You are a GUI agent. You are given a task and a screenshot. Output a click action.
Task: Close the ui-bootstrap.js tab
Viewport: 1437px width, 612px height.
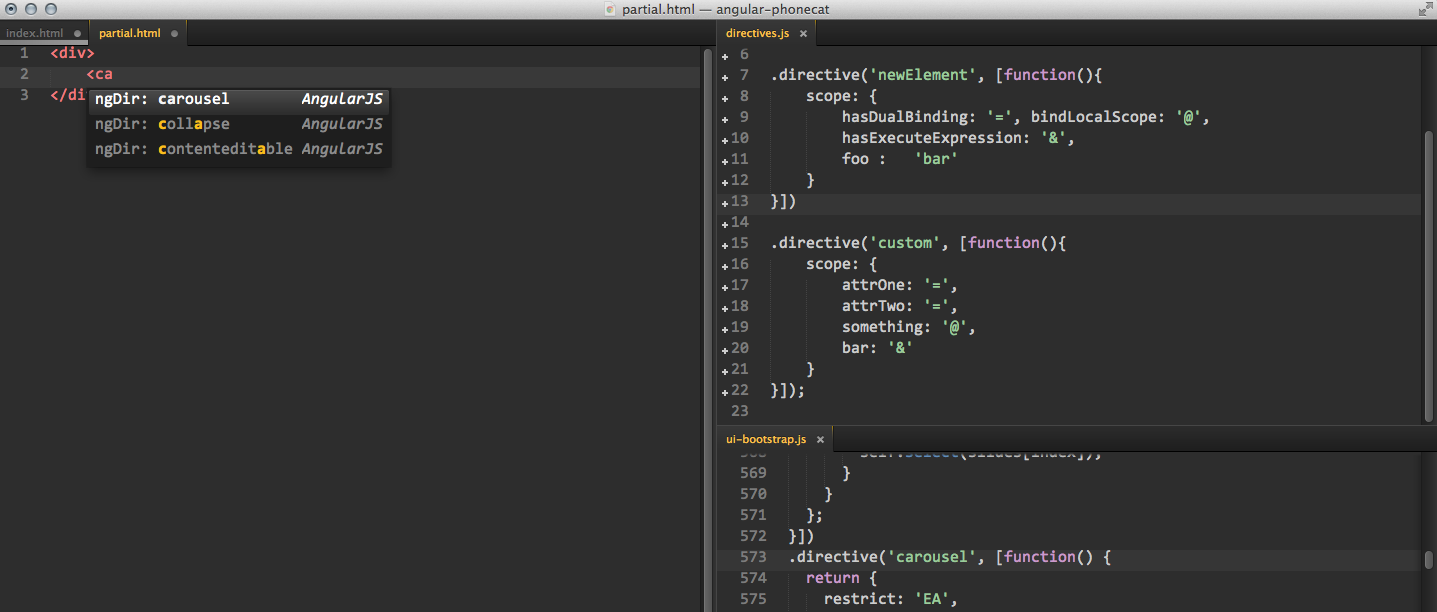(820, 439)
